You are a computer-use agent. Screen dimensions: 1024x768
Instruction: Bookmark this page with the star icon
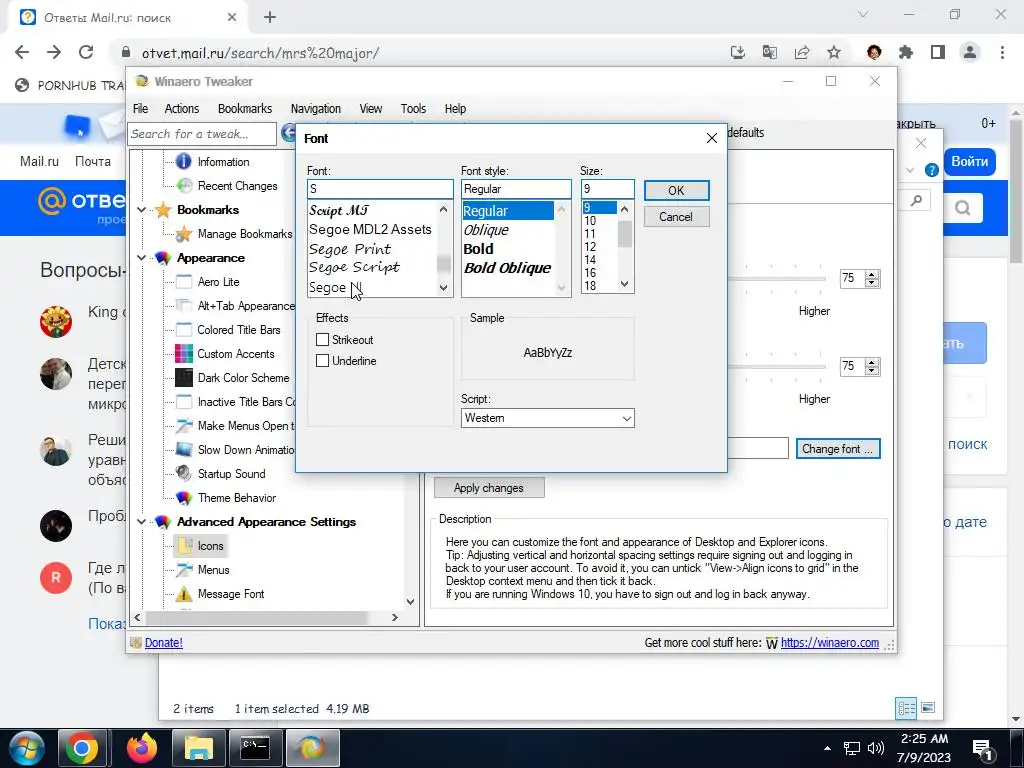(x=834, y=52)
